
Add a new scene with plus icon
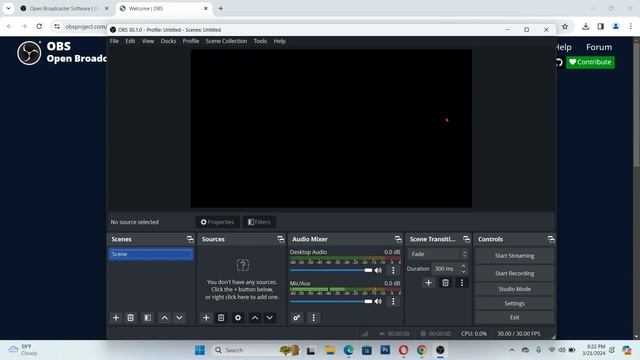pos(116,318)
